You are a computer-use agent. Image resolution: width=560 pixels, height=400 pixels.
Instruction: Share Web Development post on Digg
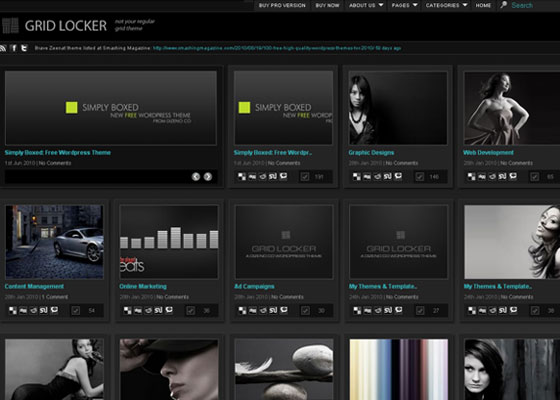[482, 176]
